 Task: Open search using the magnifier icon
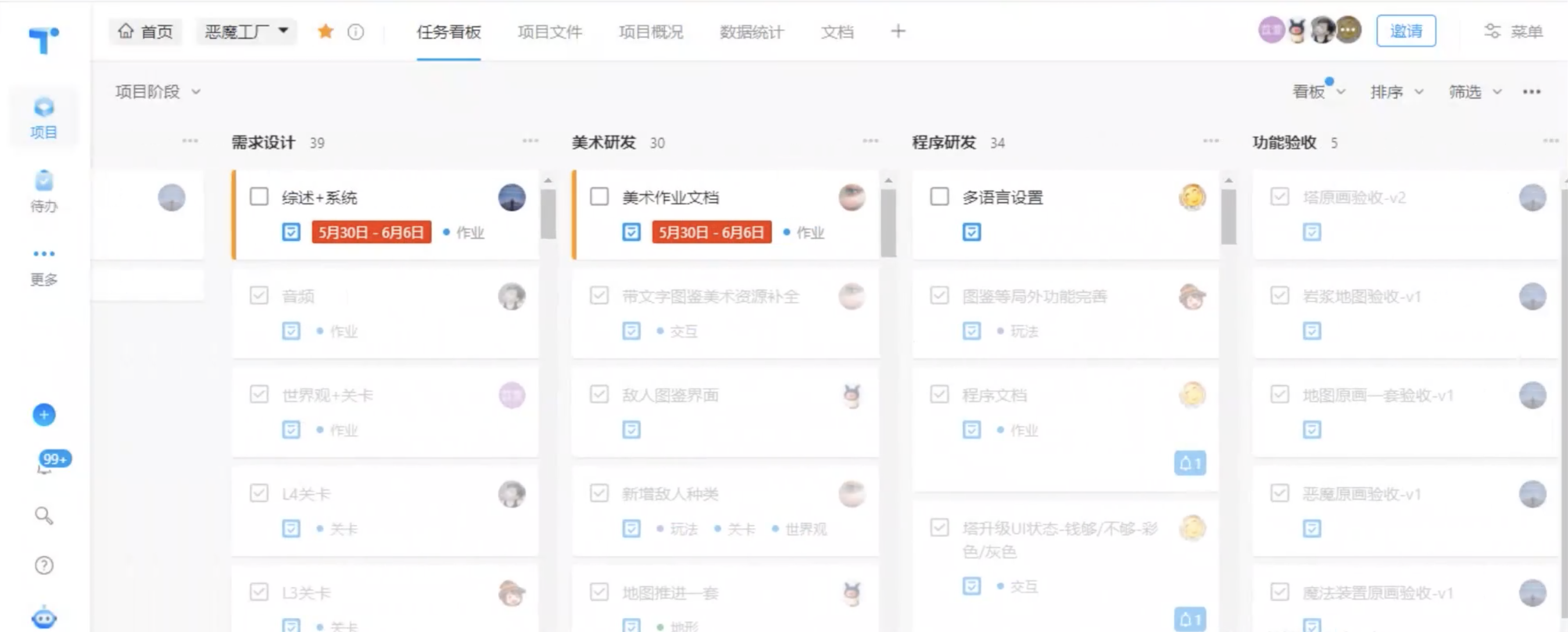pos(43,516)
